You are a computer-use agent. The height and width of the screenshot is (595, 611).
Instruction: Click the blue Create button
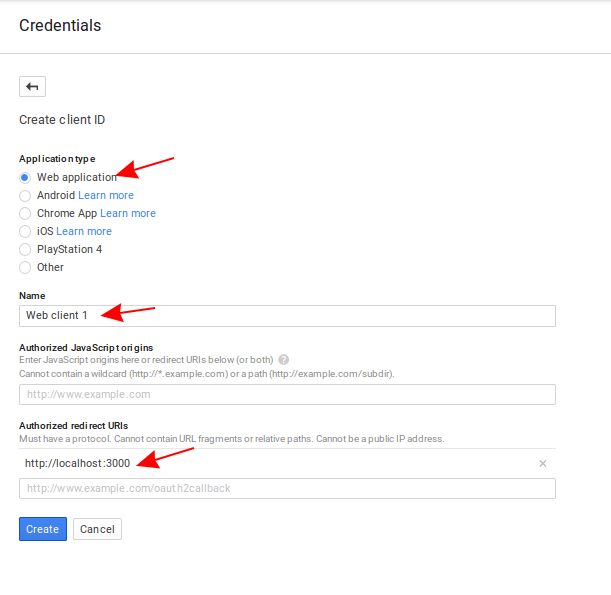pyautogui.click(x=43, y=529)
